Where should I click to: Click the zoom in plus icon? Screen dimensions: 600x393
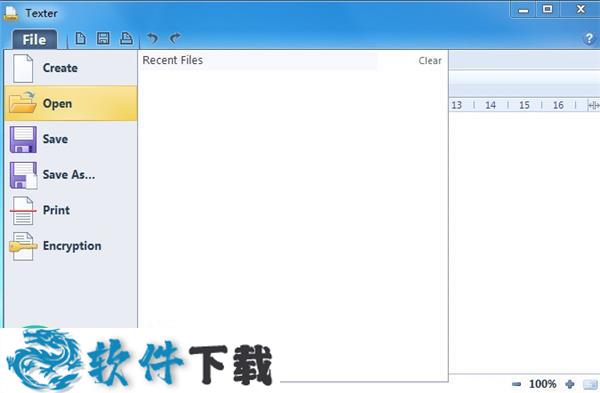point(570,384)
